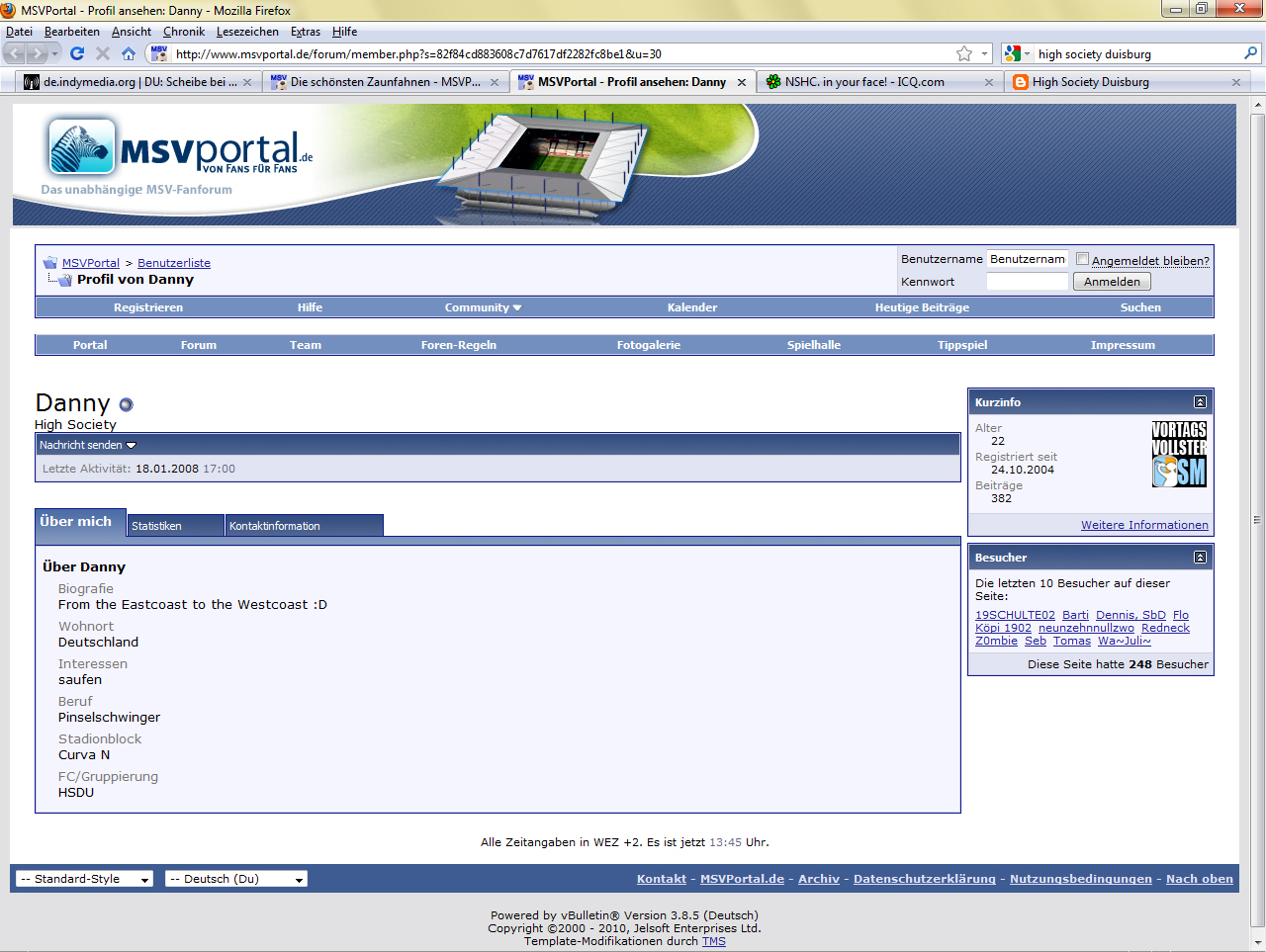Image resolution: width=1266 pixels, height=952 pixels.
Task: Click the bookmark star in address bar
Action: coord(964,53)
